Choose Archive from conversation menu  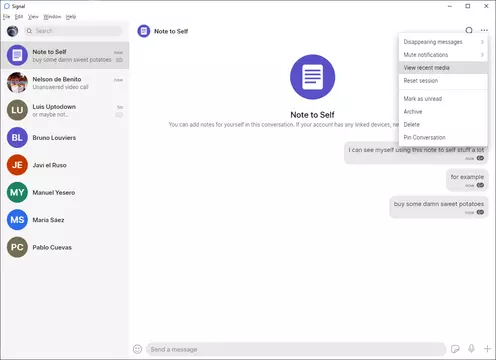pos(443,112)
